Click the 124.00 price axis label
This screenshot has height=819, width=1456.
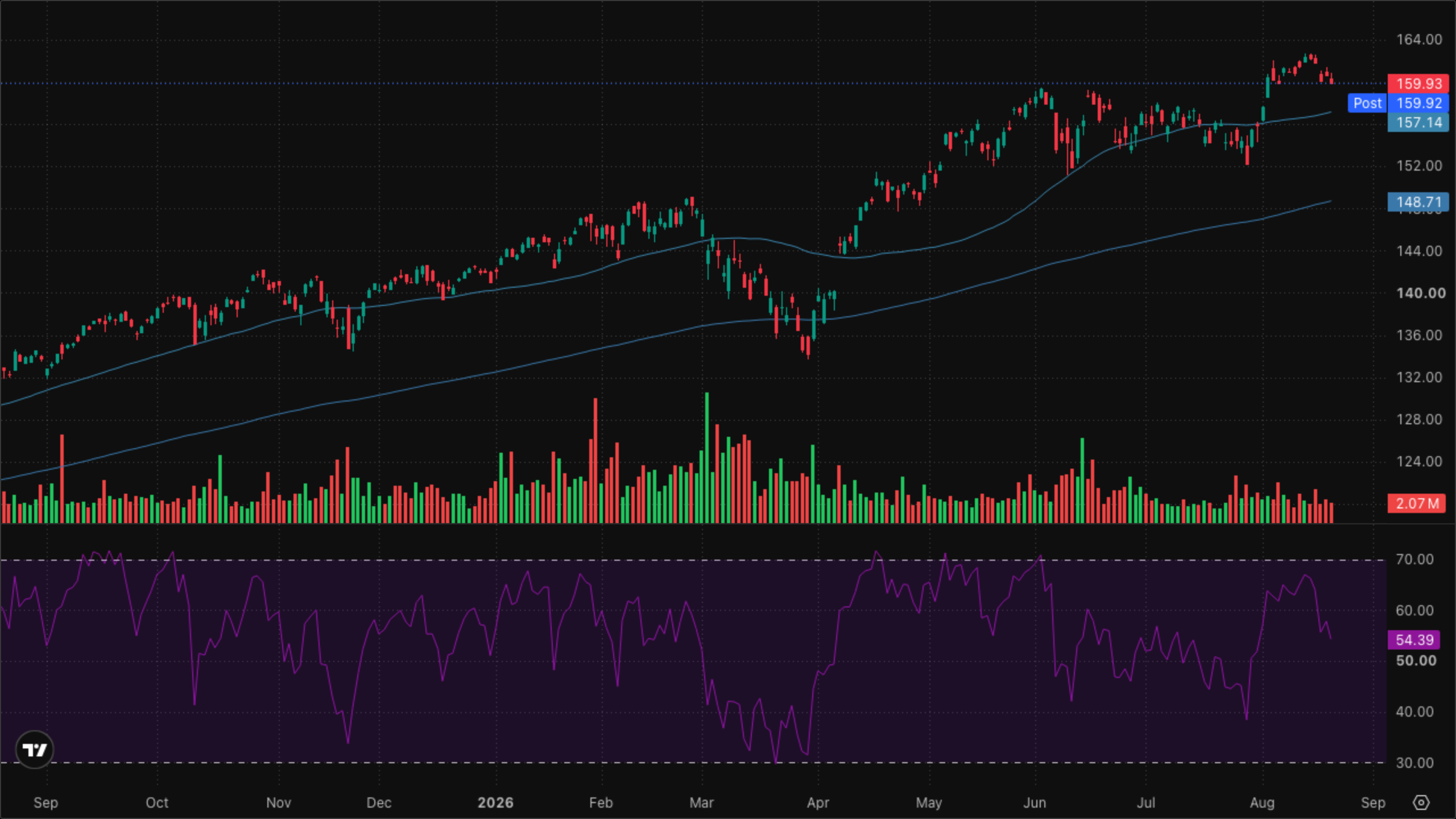click(1419, 461)
